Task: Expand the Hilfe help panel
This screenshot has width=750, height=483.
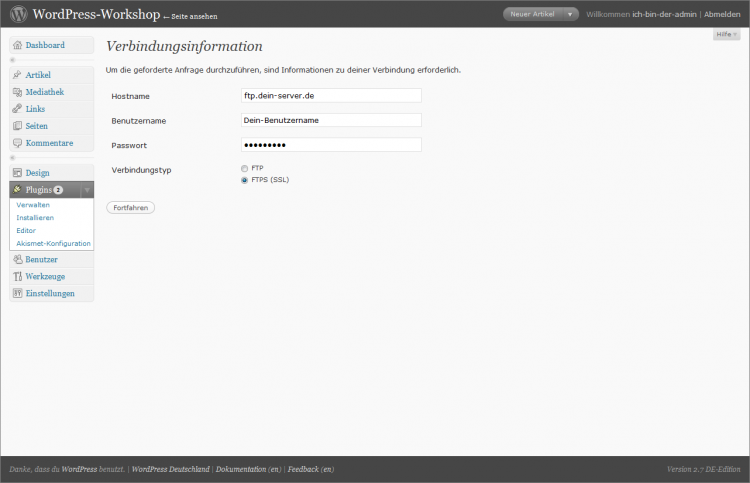Action: click(727, 35)
